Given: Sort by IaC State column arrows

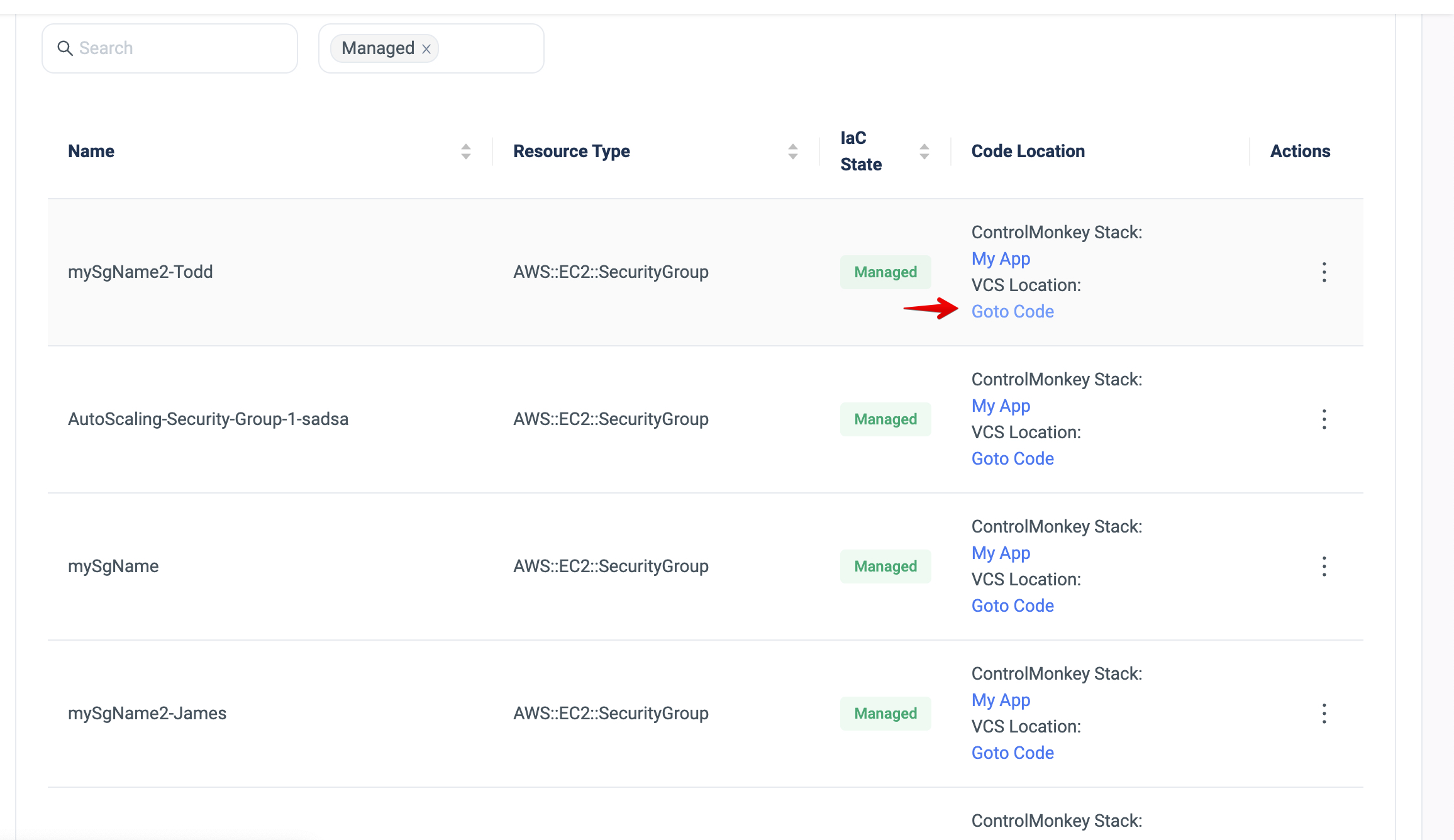Looking at the screenshot, I should point(924,152).
